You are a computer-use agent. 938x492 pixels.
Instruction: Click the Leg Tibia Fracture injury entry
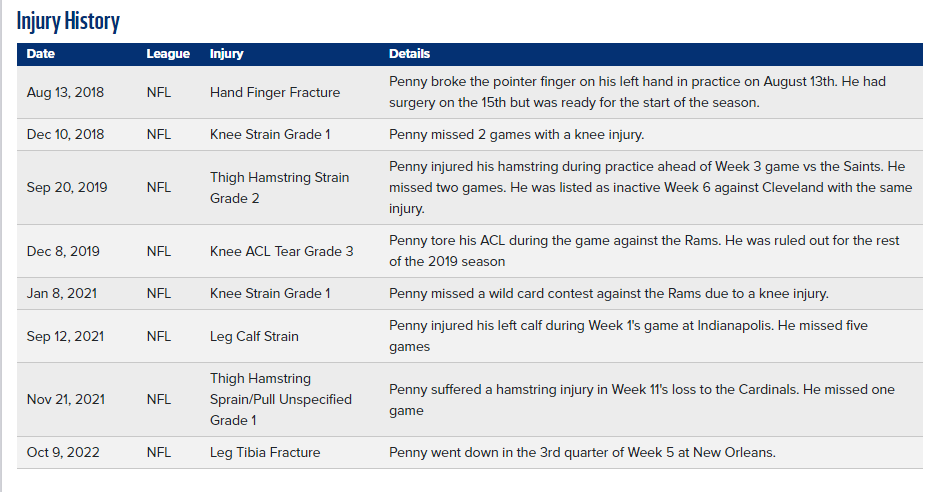click(265, 452)
